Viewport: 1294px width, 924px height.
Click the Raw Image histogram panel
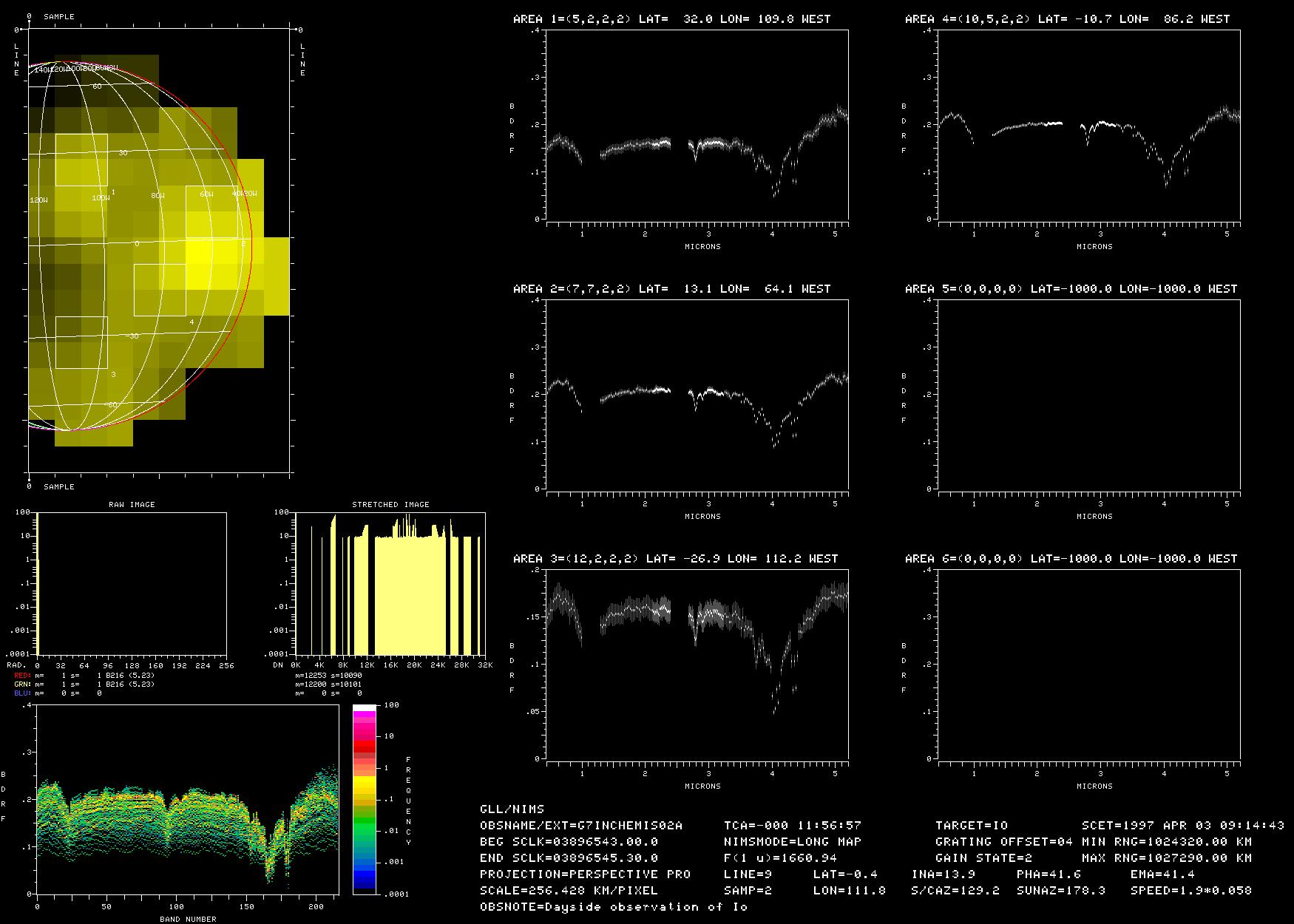[132, 583]
